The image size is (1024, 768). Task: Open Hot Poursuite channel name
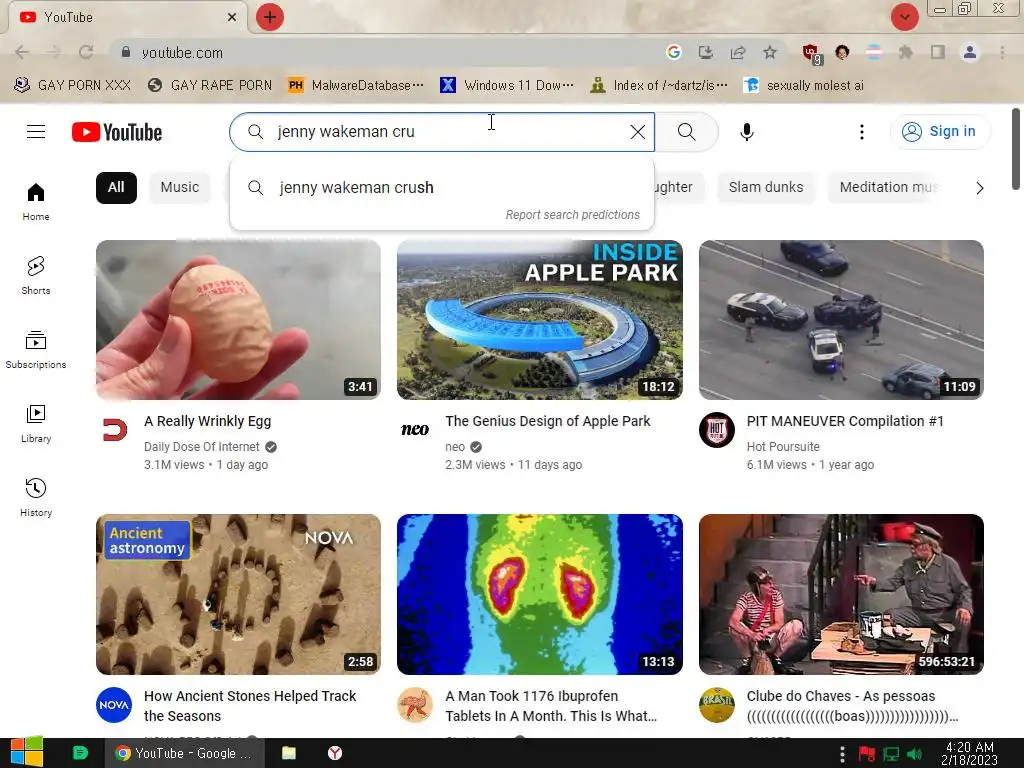[783, 447]
